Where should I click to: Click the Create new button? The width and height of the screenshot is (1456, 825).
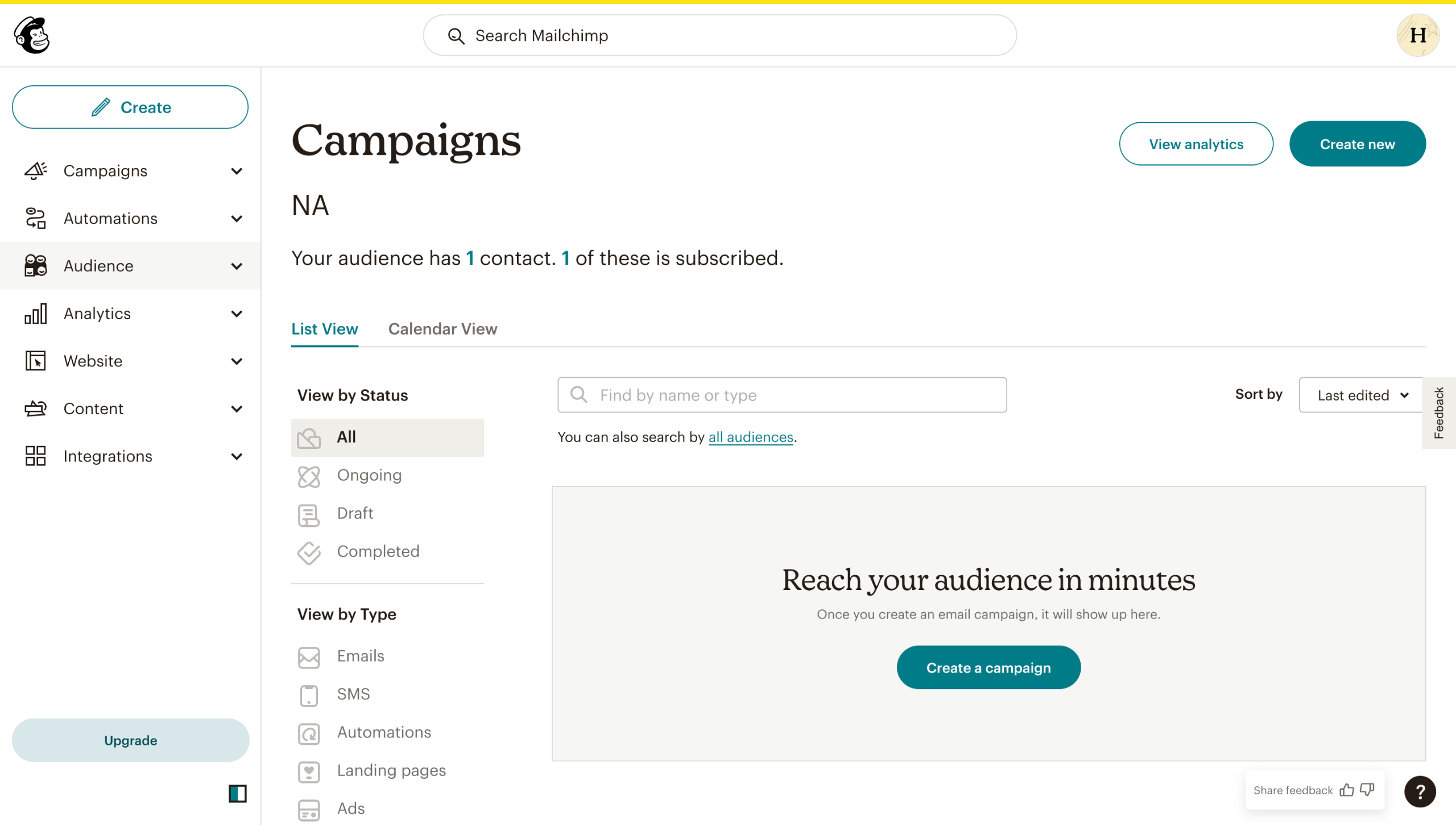point(1358,144)
